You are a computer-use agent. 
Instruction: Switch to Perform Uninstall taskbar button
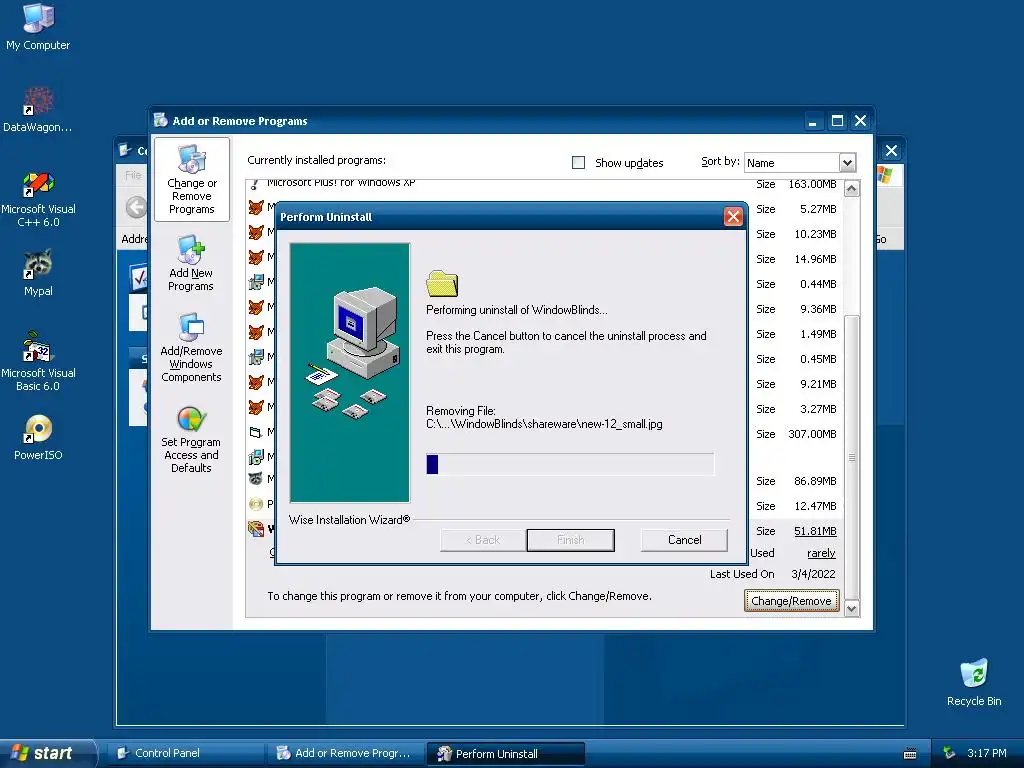[x=505, y=754]
